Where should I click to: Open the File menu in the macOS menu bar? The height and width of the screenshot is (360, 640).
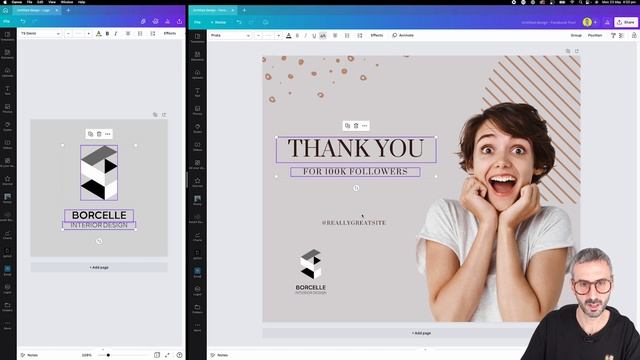point(29,2)
